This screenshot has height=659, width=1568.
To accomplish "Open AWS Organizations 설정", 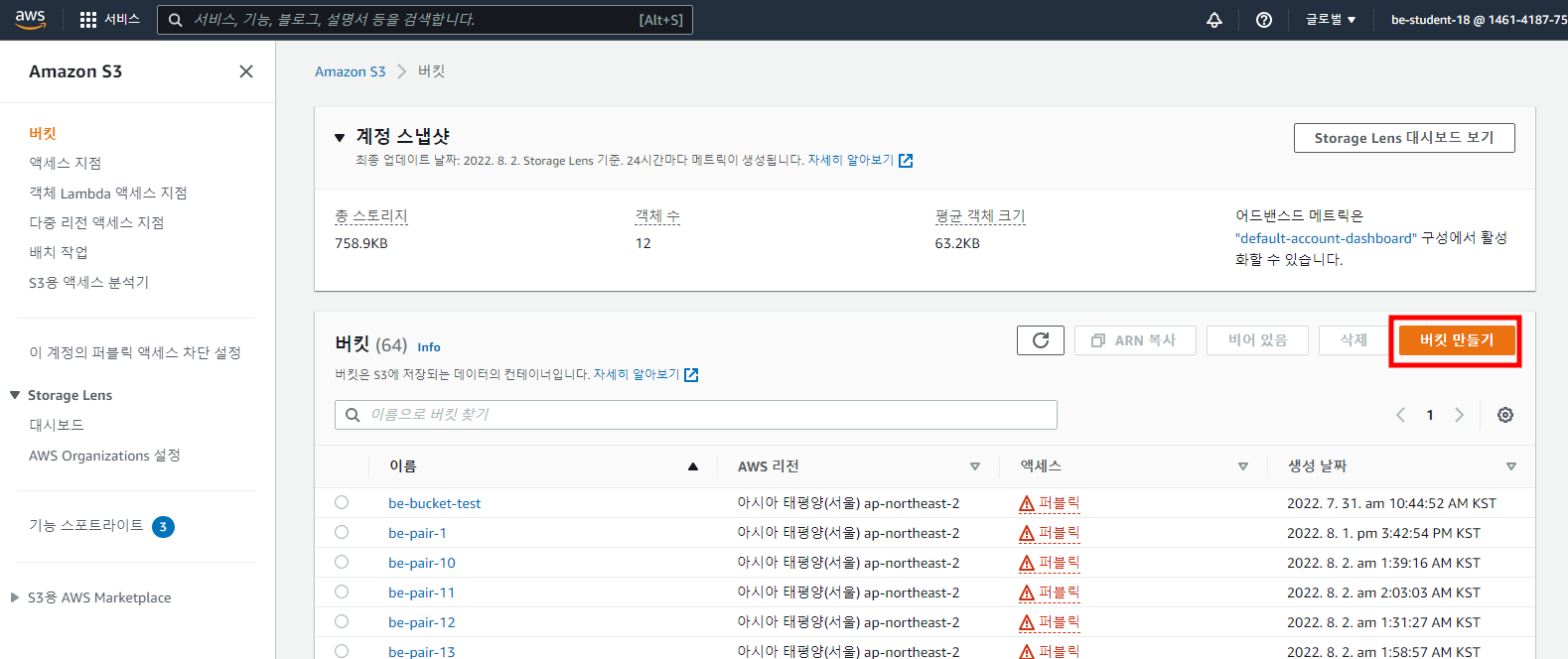I will [x=104, y=456].
